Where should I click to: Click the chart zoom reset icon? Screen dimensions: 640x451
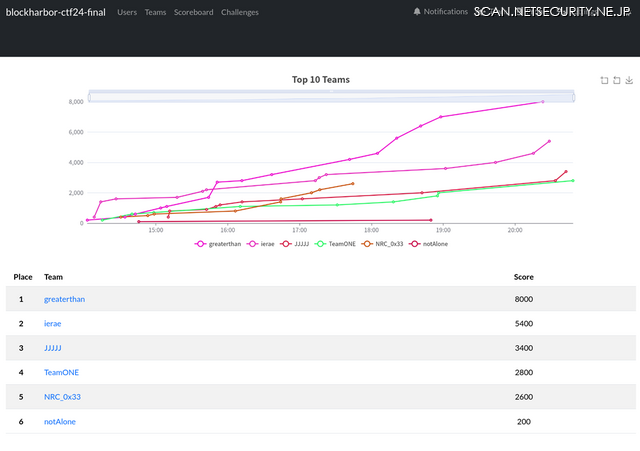616,80
